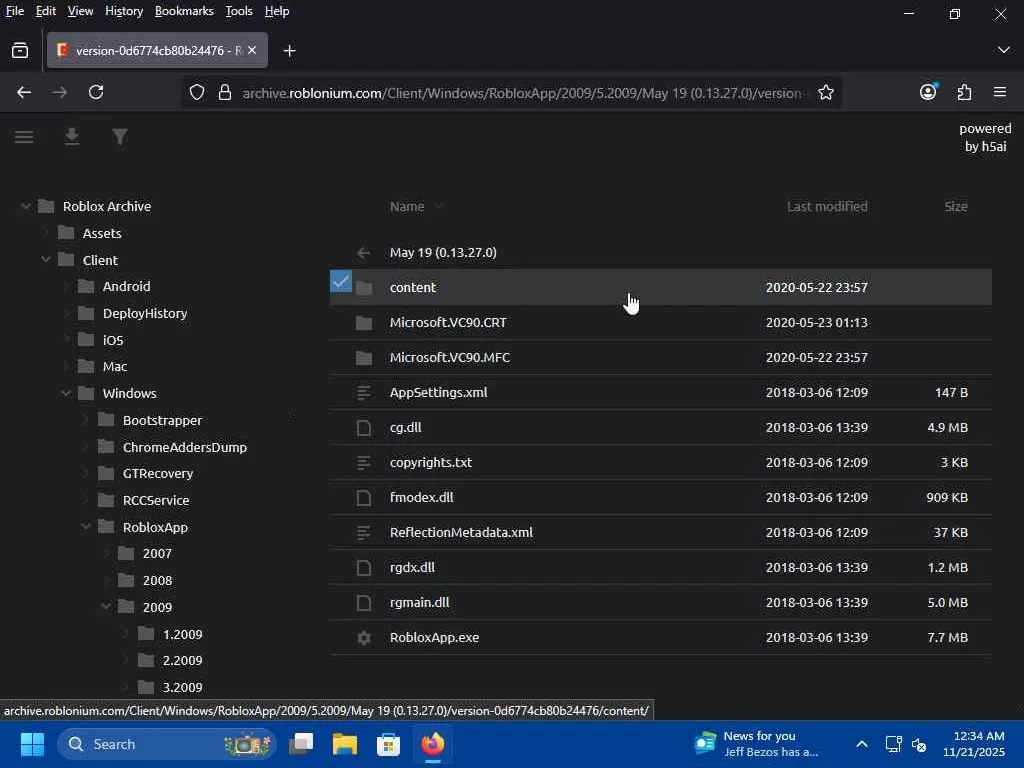This screenshot has width=1024, height=768.
Task: Click the Windows taskbar Search box
Action: (167, 744)
